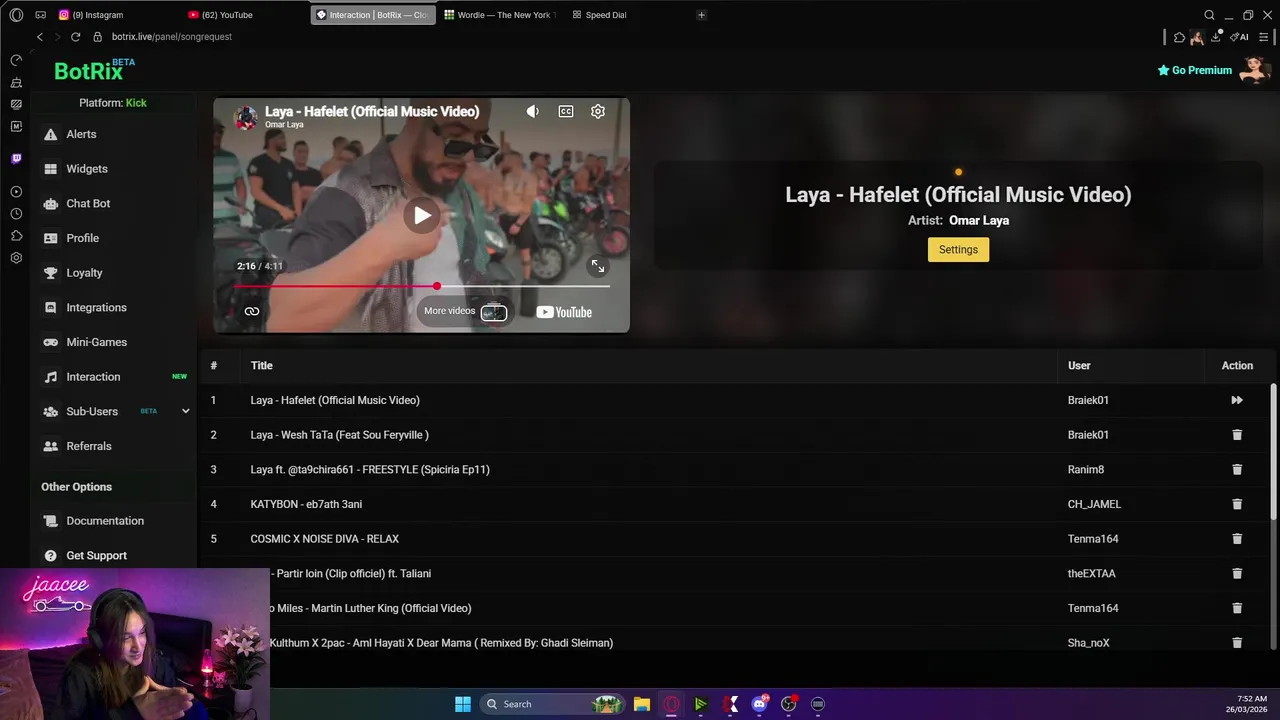Viewport: 1280px width, 720px height.
Task: Remove the COSMIC X NOISE DIVA - RELAX request
Action: tap(1237, 539)
